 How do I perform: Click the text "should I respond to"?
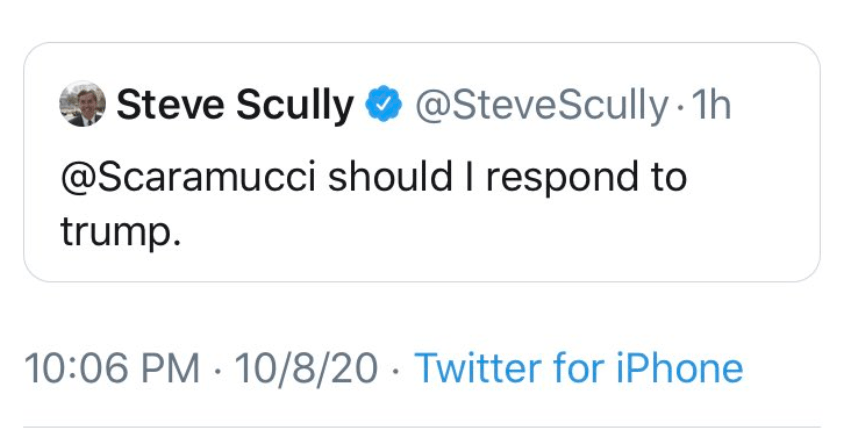[x=508, y=177]
